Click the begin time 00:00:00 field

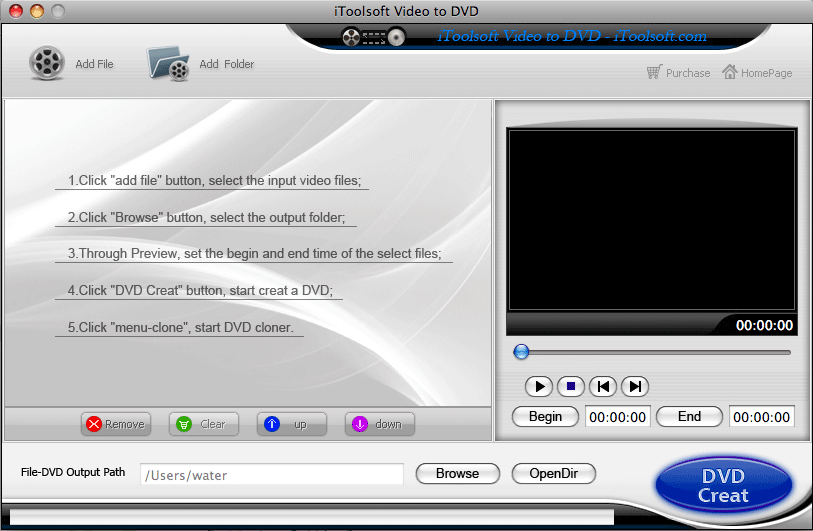click(x=617, y=416)
